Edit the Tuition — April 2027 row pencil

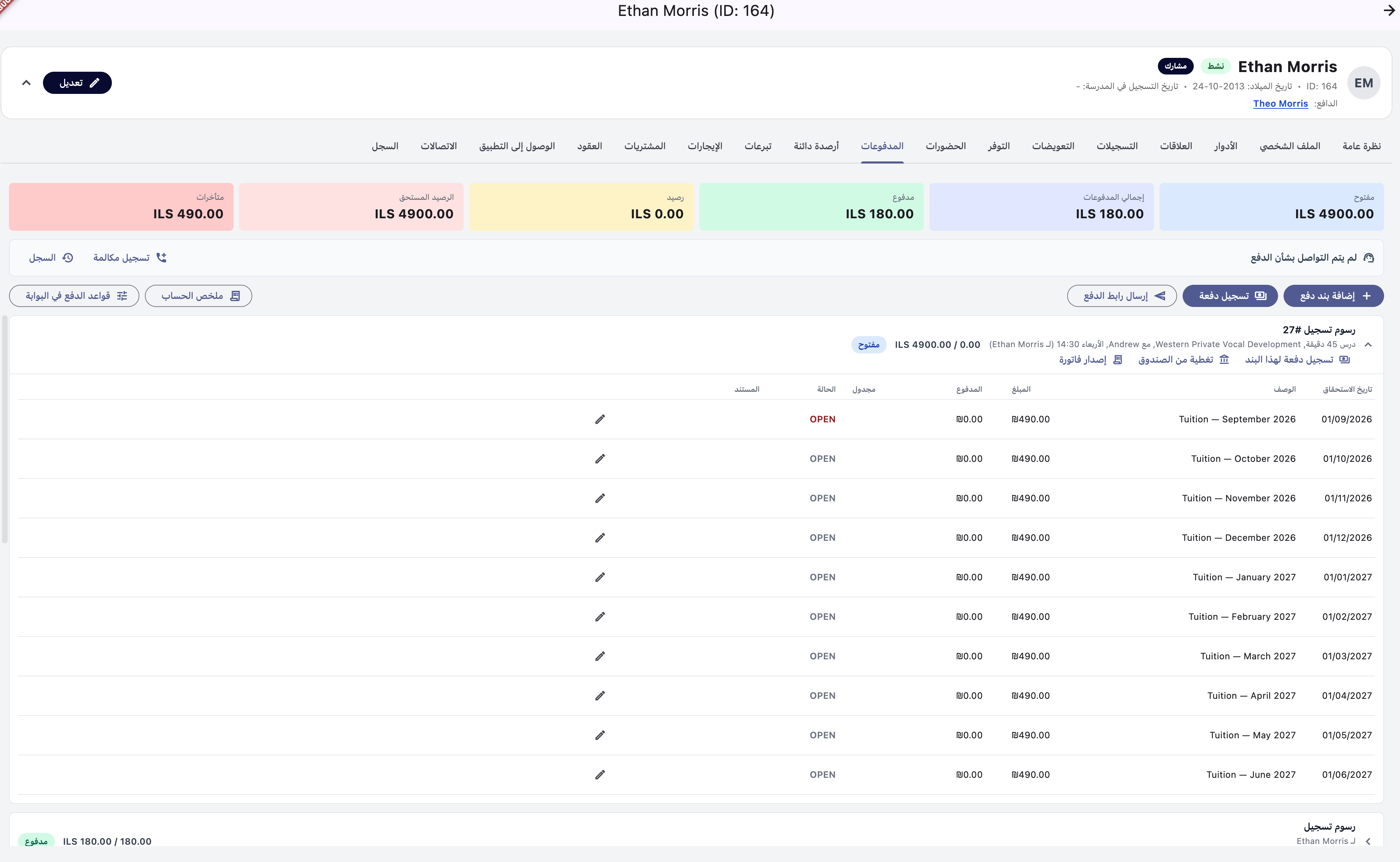pos(600,696)
